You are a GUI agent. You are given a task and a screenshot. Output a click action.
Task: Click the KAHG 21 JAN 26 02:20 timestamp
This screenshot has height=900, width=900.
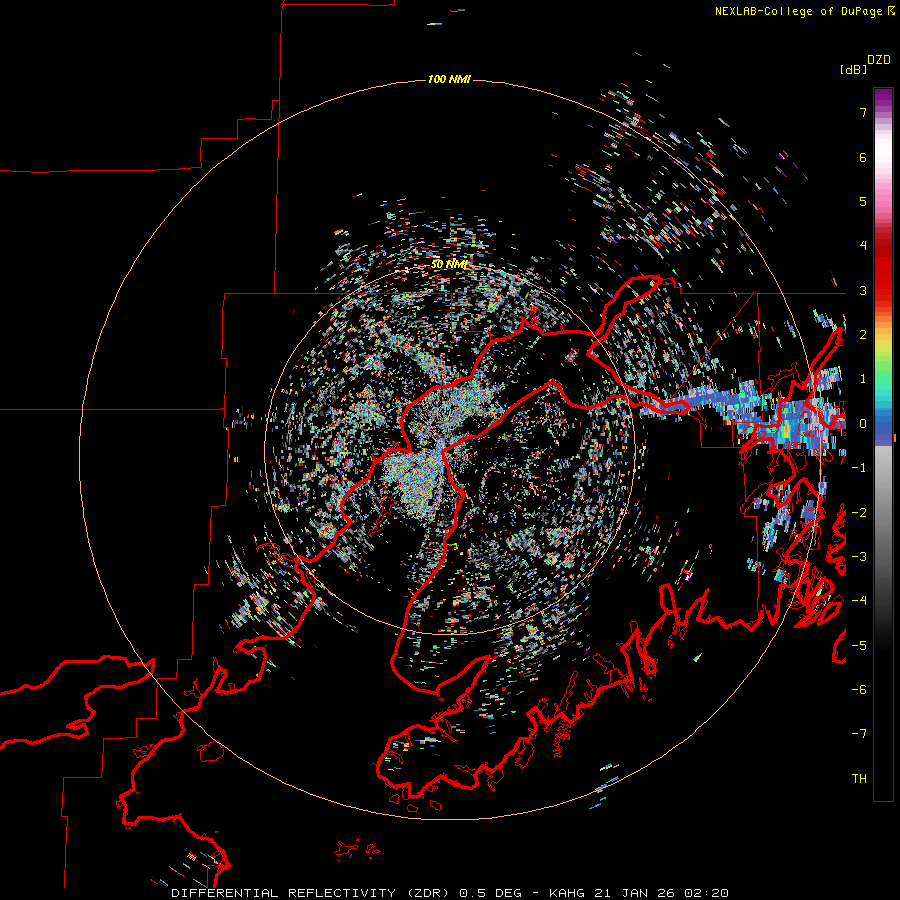(x=639, y=893)
